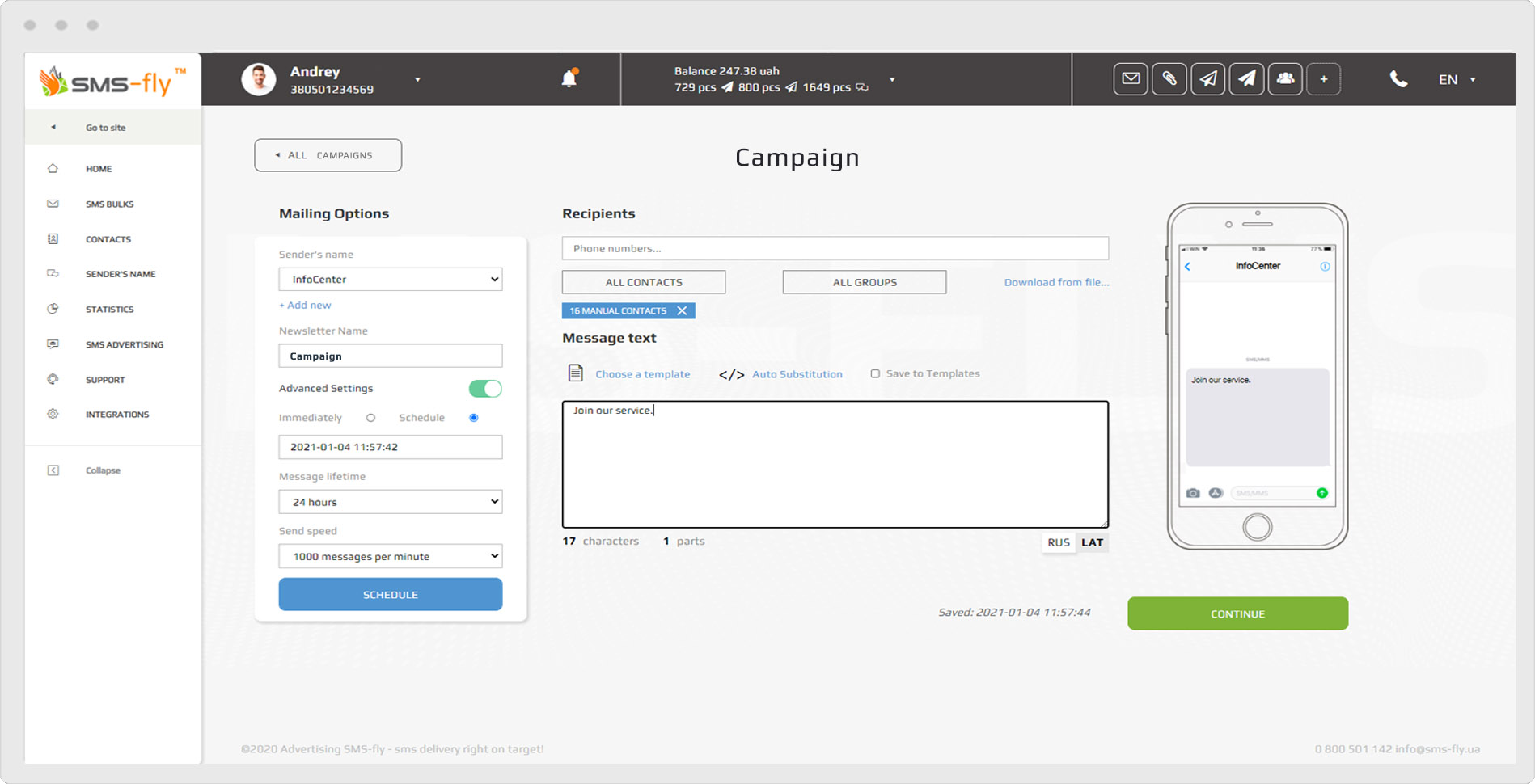This screenshot has width=1535, height=784.
Task: Click the phone handset icon in header
Action: coord(1398,79)
